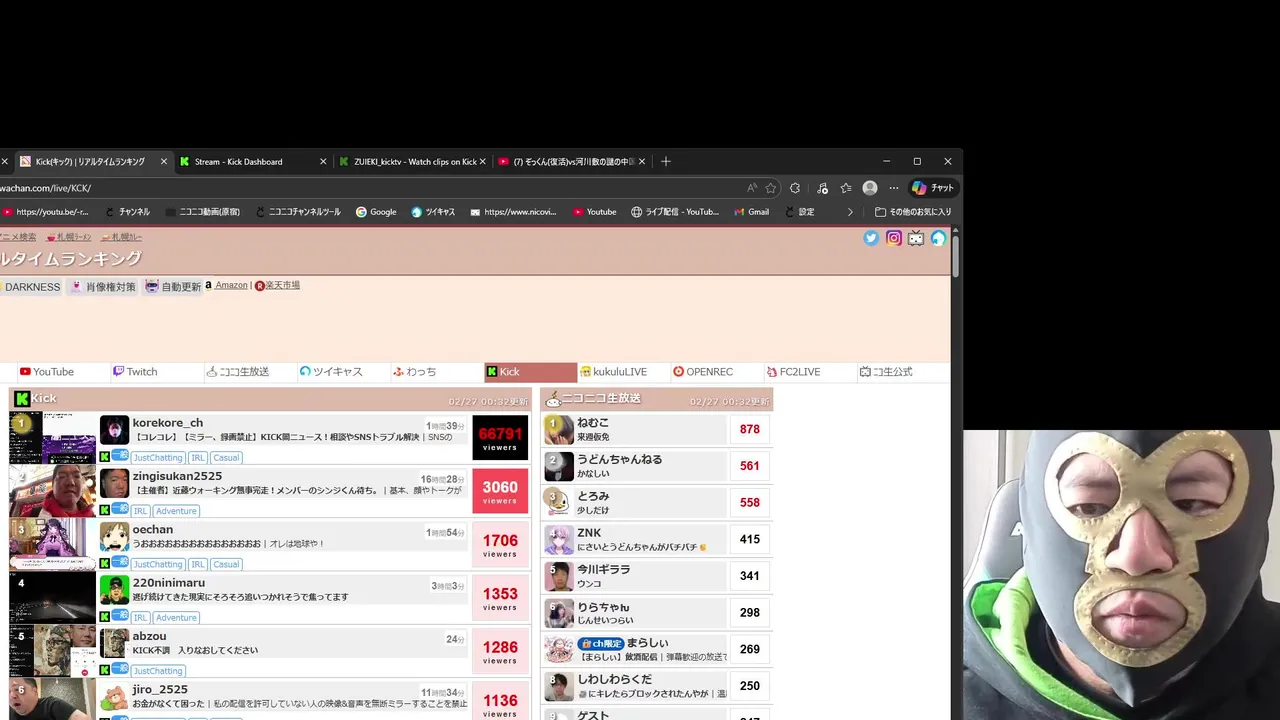The width and height of the screenshot is (1280, 720).
Task: Open the Other favorites folder
Action: tap(913, 212)
